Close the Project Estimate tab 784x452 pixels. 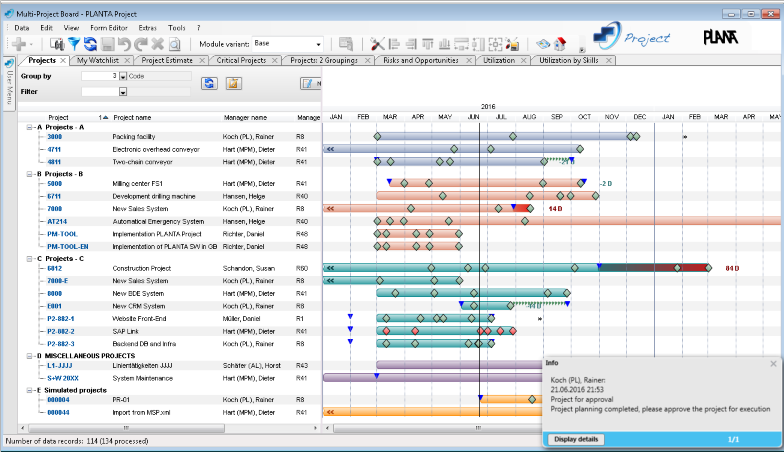202,60
